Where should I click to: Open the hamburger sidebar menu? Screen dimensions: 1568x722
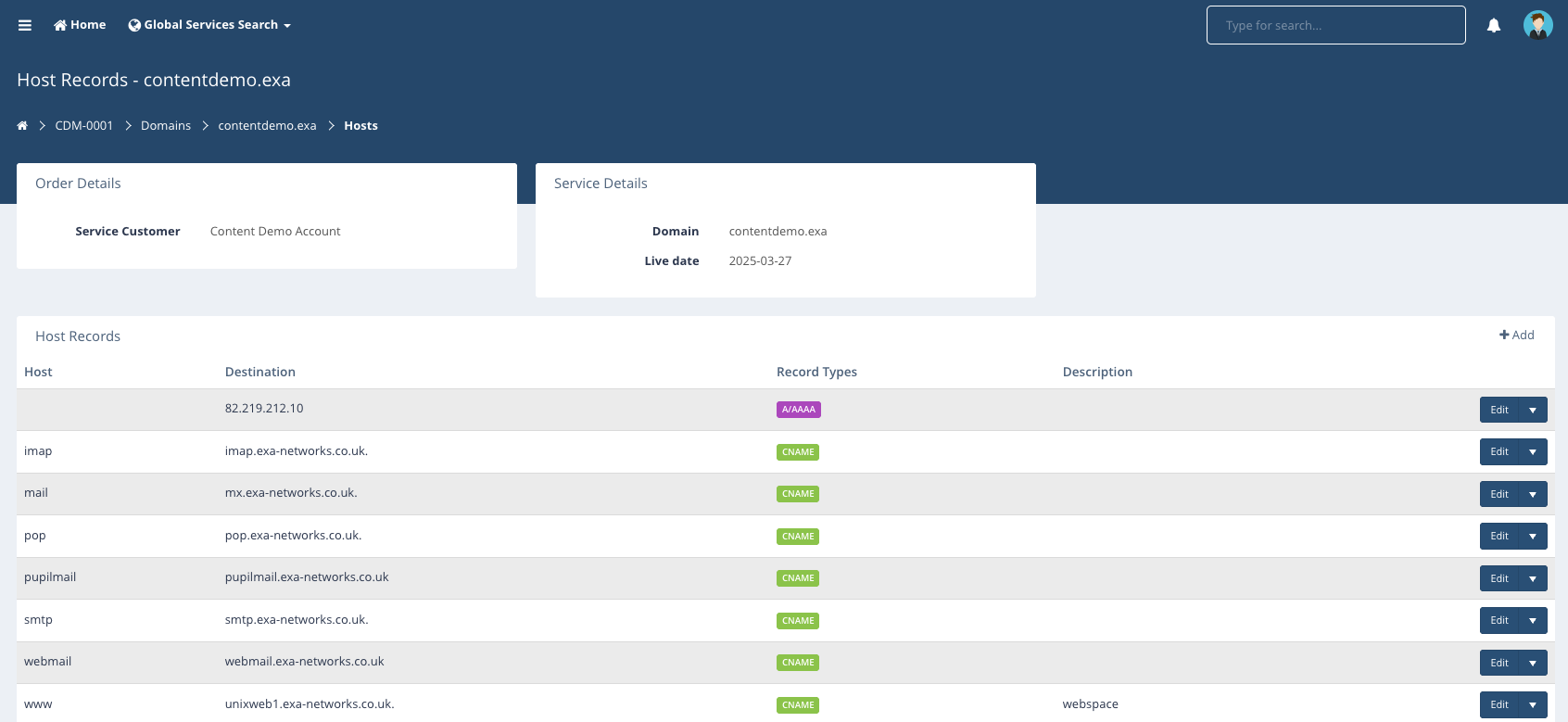(25, 25)
